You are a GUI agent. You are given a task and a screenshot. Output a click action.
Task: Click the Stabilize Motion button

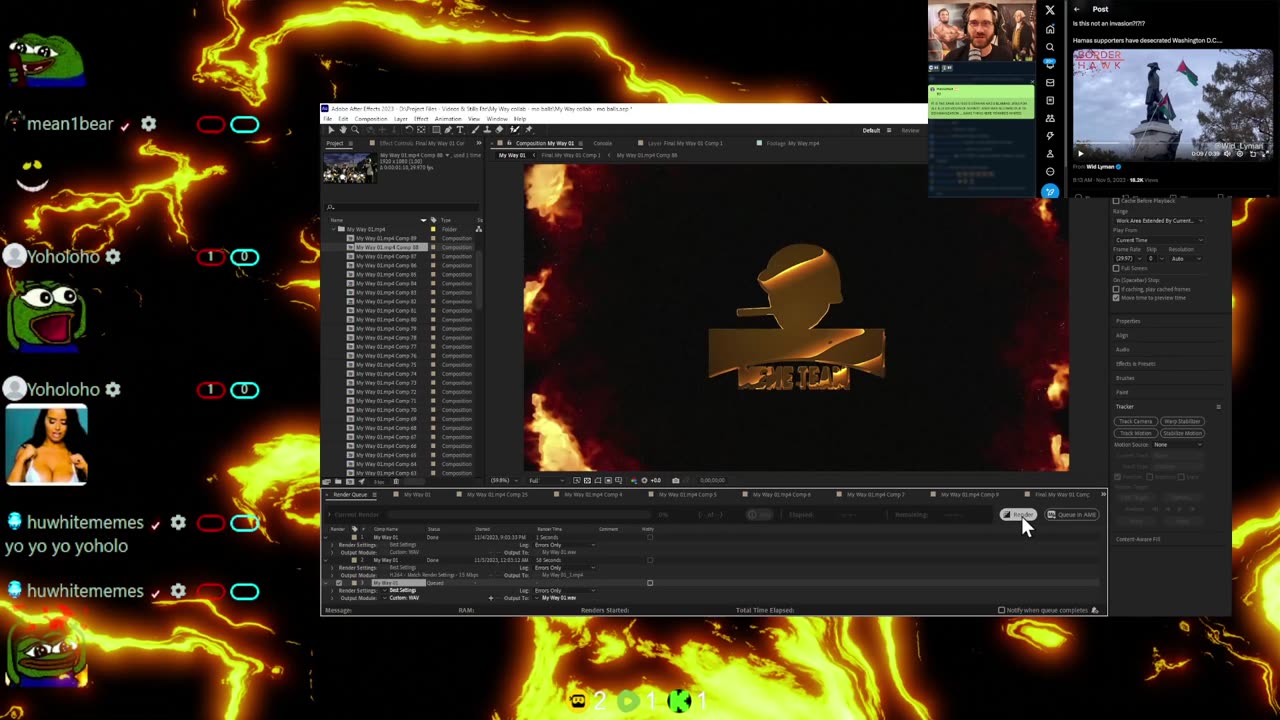click(1182, 433)
